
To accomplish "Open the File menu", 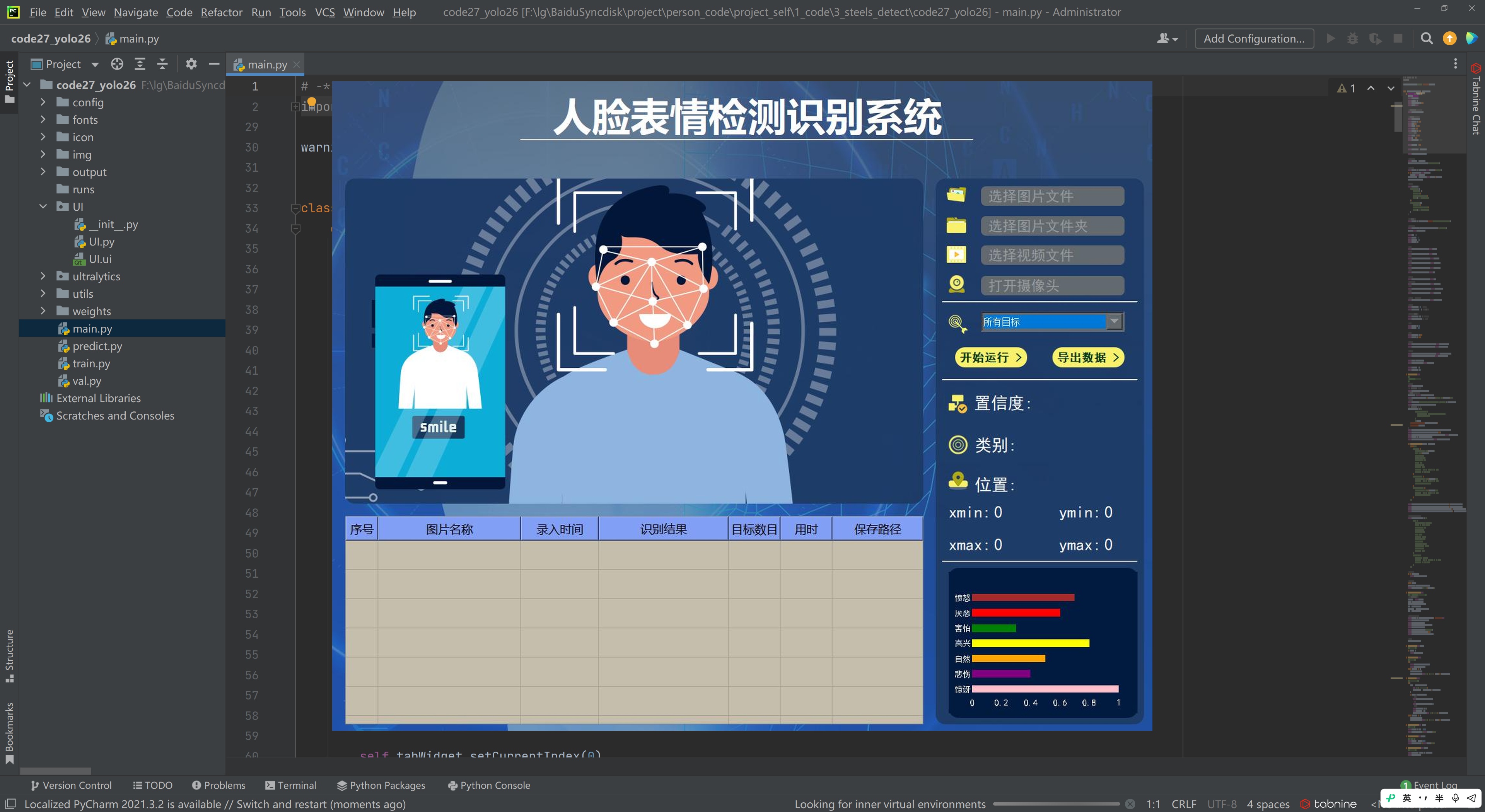I will 38,12.
